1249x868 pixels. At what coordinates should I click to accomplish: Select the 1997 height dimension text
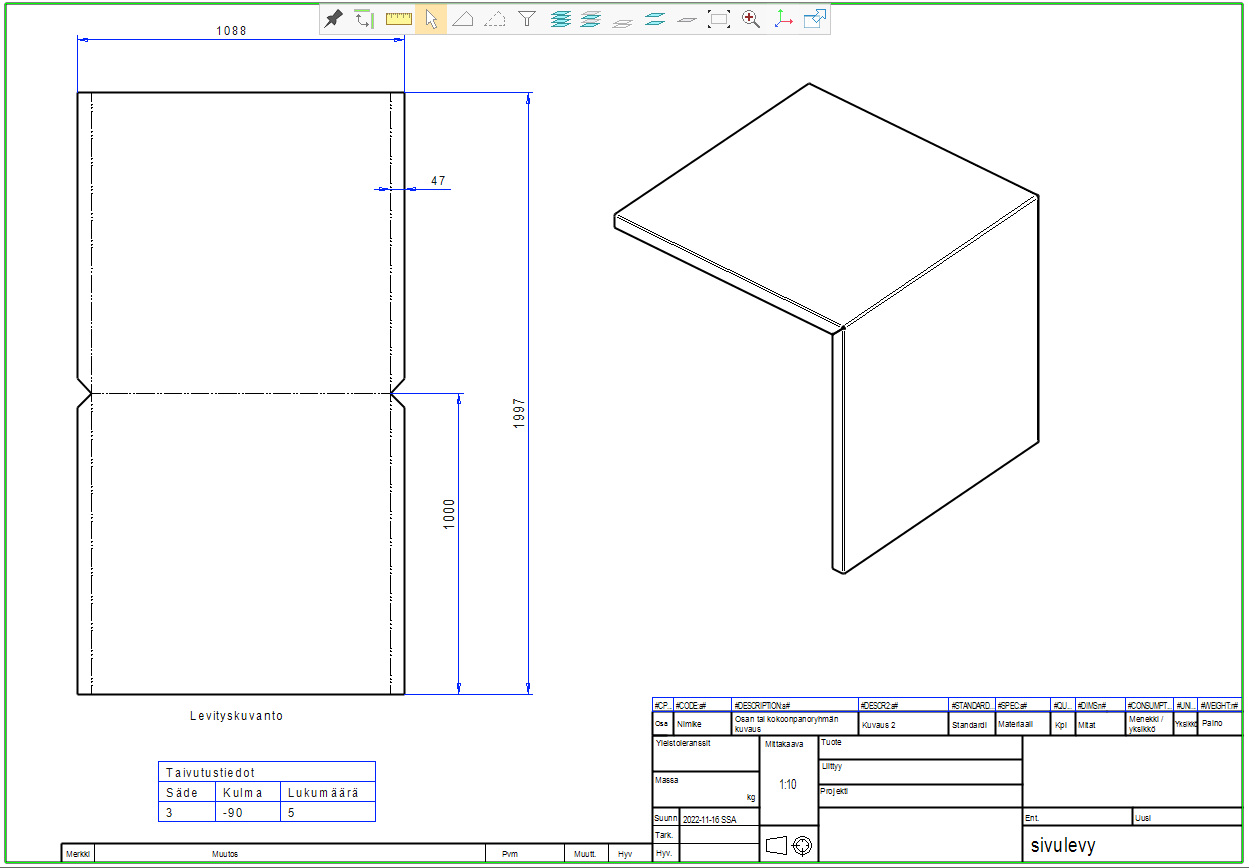tap(519, 413)
